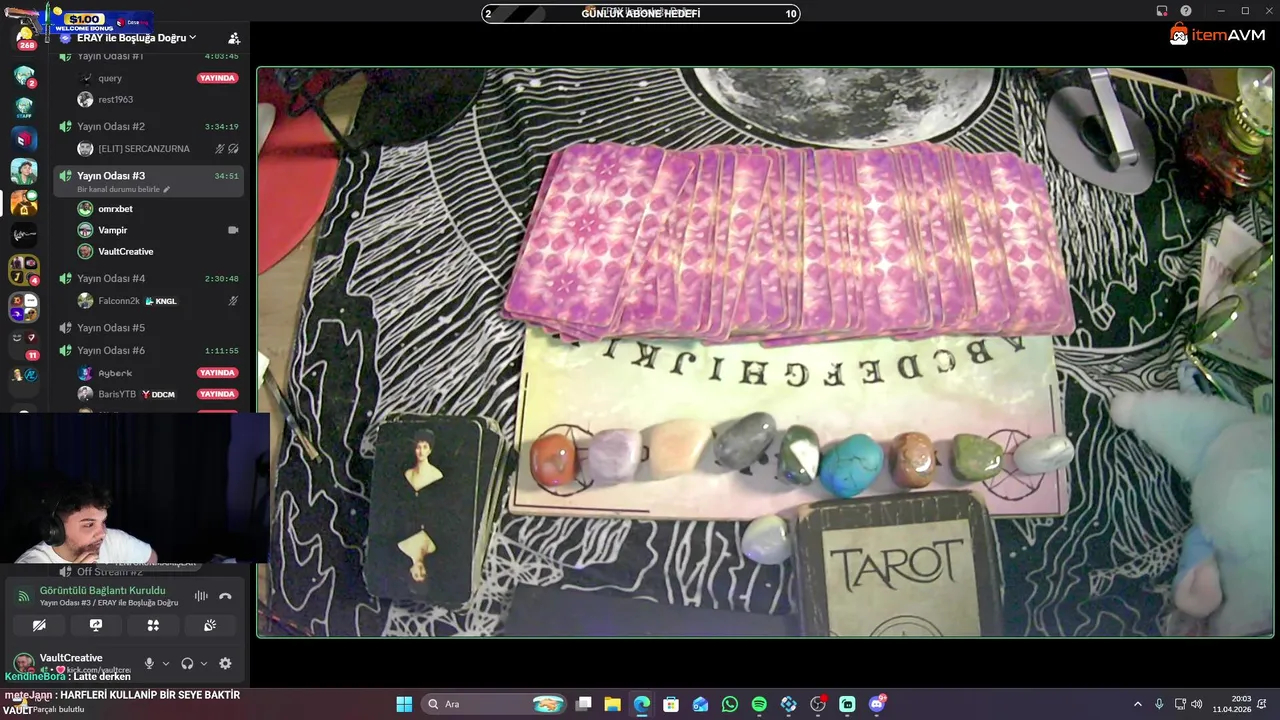Toggle noise suppression waveform icon

[201, 596]
